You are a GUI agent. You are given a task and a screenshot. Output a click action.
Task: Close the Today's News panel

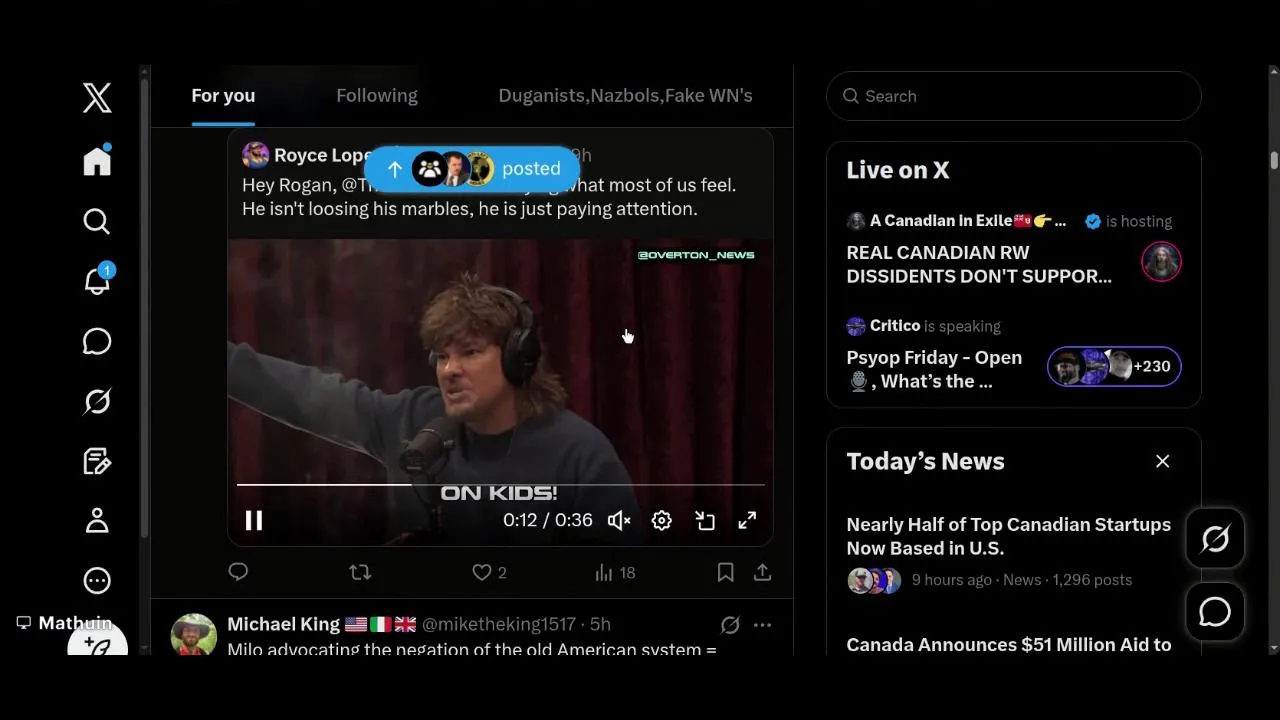point(1162,461)
